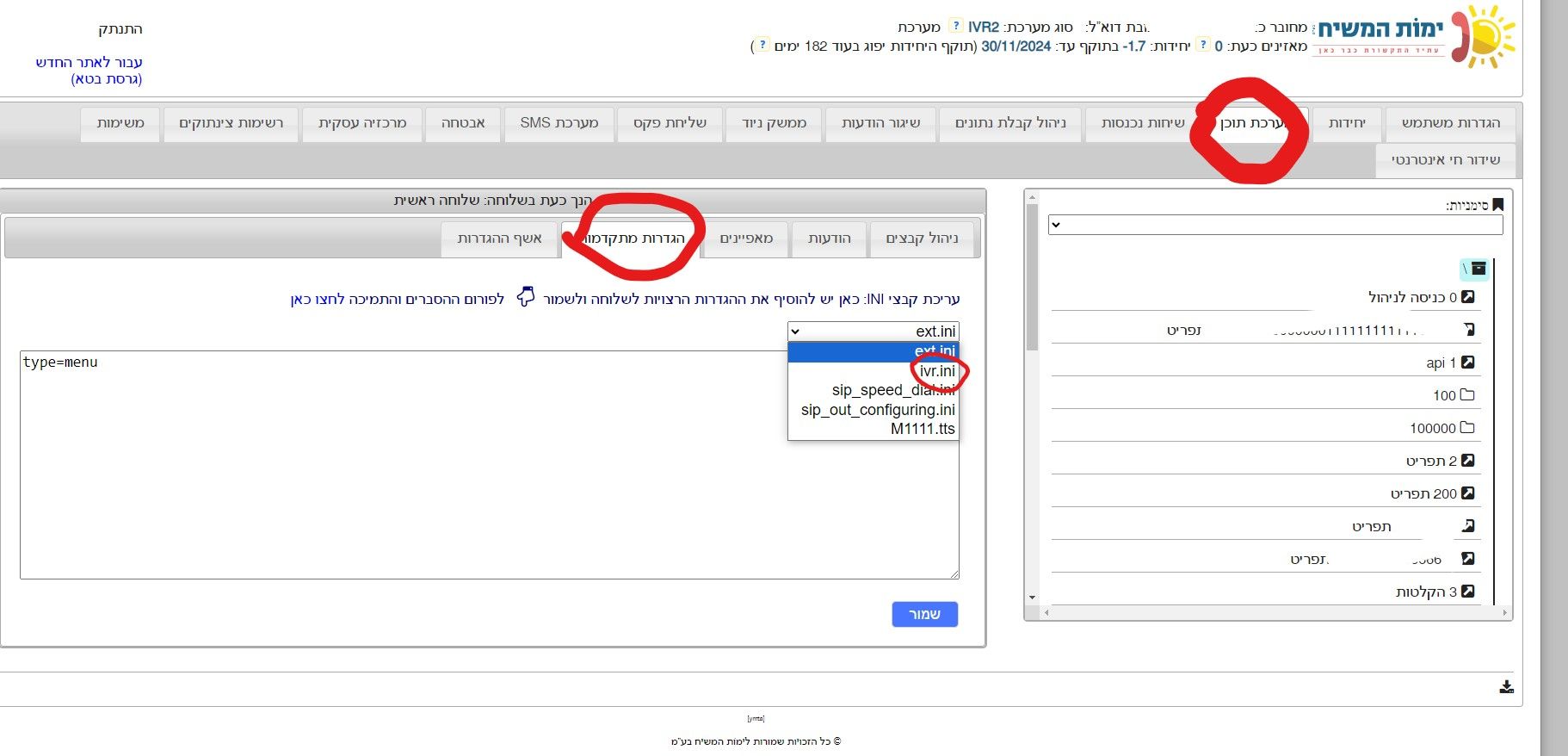
Task: Open the ממשק נייד tab
Action: tap(774, 124)
